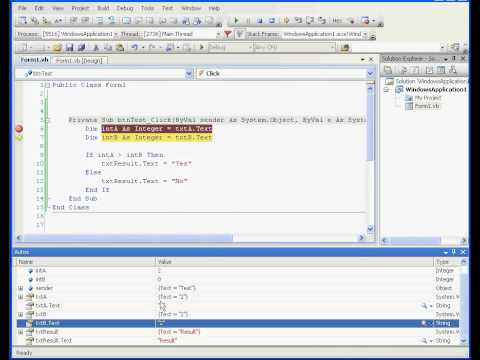Click the red thread filter flag icon
The image size is (480, 360).
(228, 34)
